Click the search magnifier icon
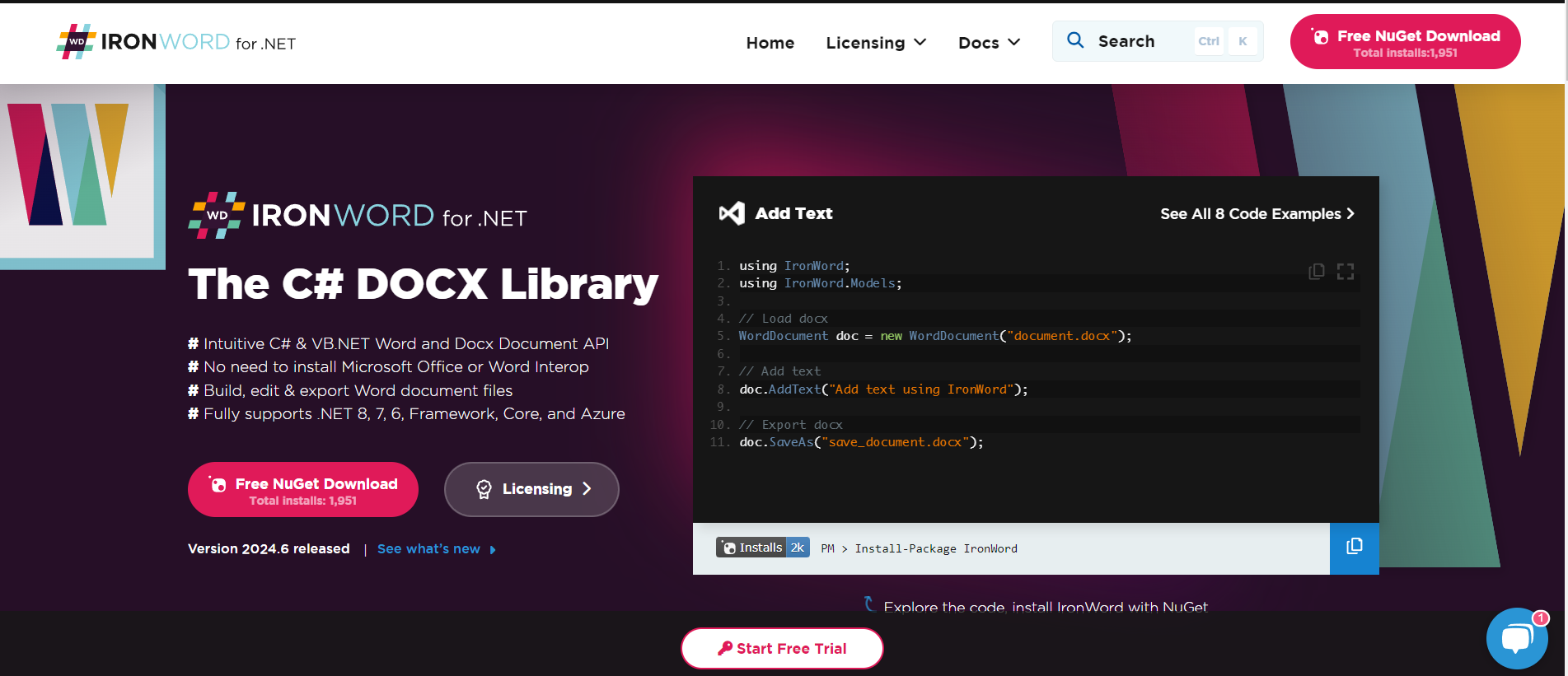The image size is (1568, 676). (x=1075, y=40)
